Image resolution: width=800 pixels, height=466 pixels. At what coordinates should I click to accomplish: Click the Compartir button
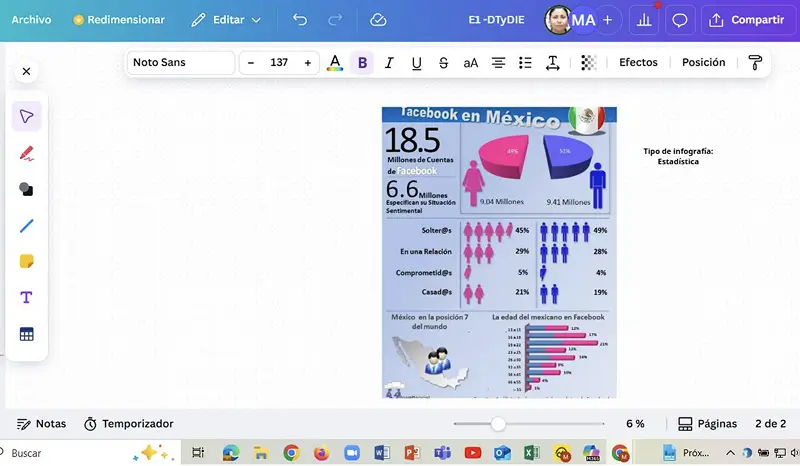point(746,19)
